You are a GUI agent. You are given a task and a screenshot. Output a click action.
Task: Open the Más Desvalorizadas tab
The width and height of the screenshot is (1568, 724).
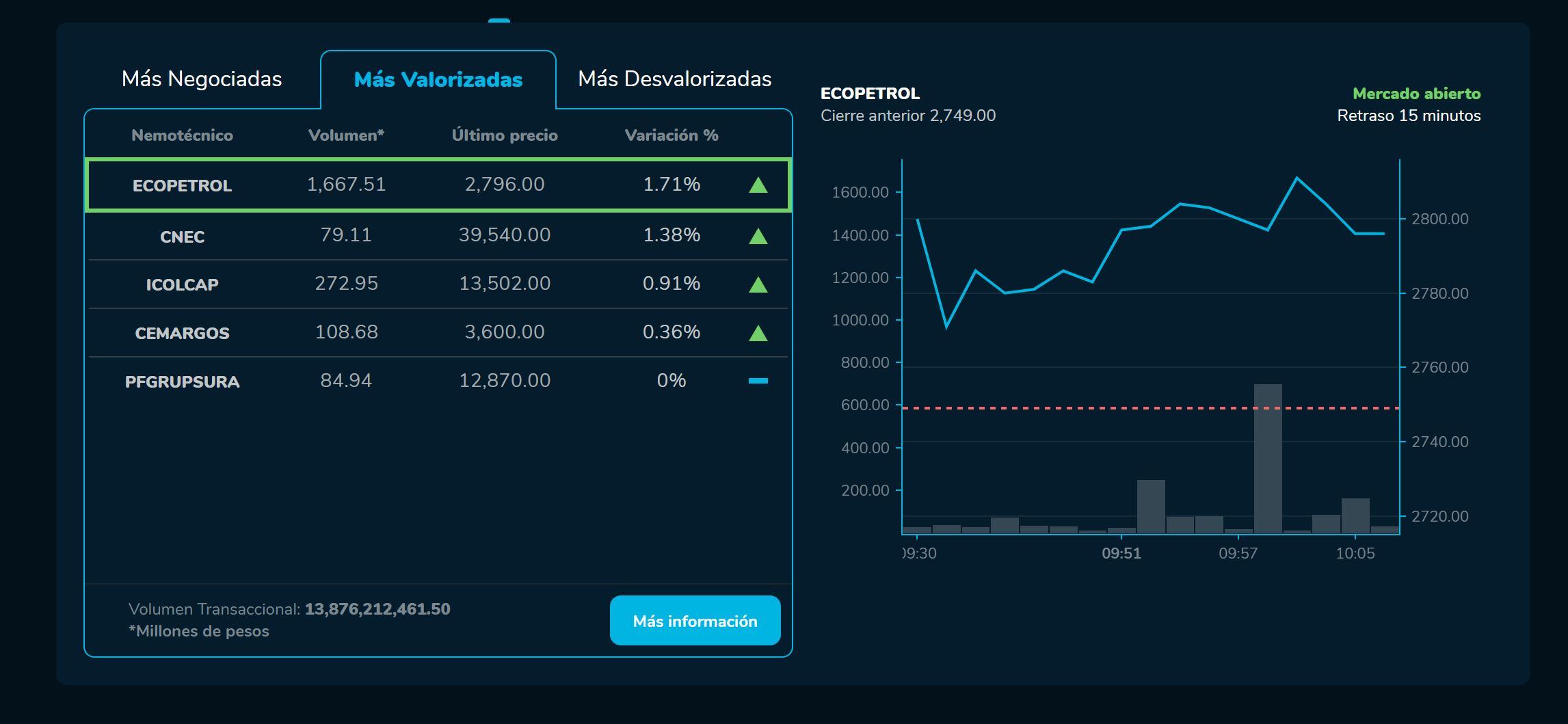click(675, 79)
